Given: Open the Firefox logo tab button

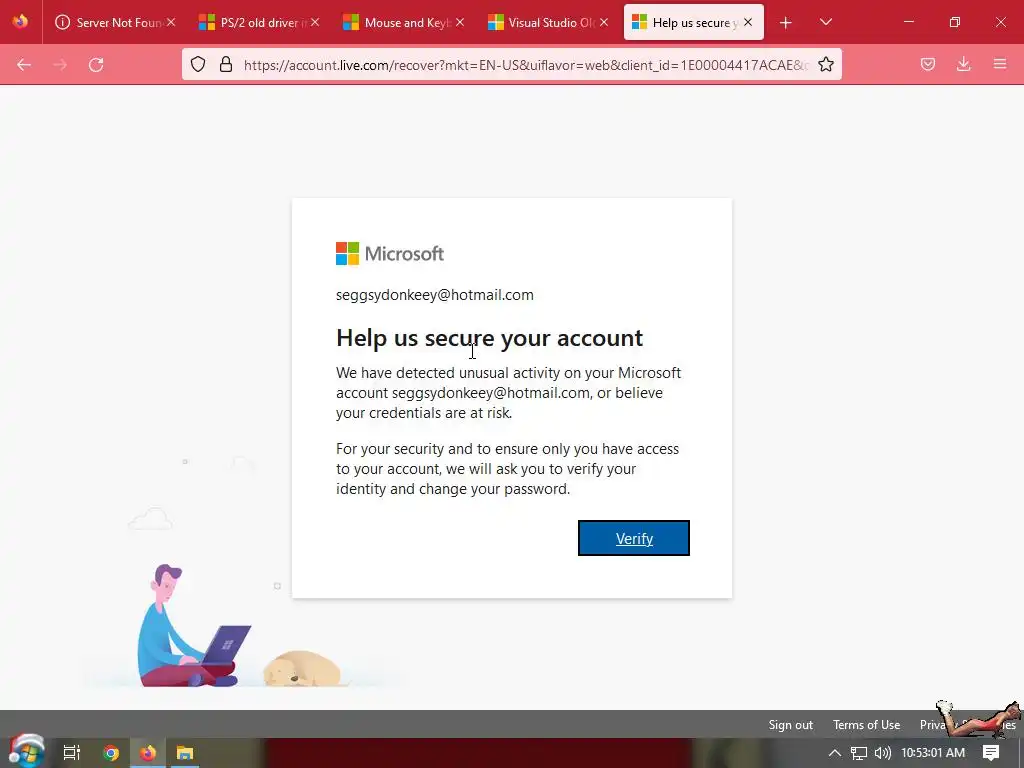Looking at the screenshot, I should click(20, 22).
